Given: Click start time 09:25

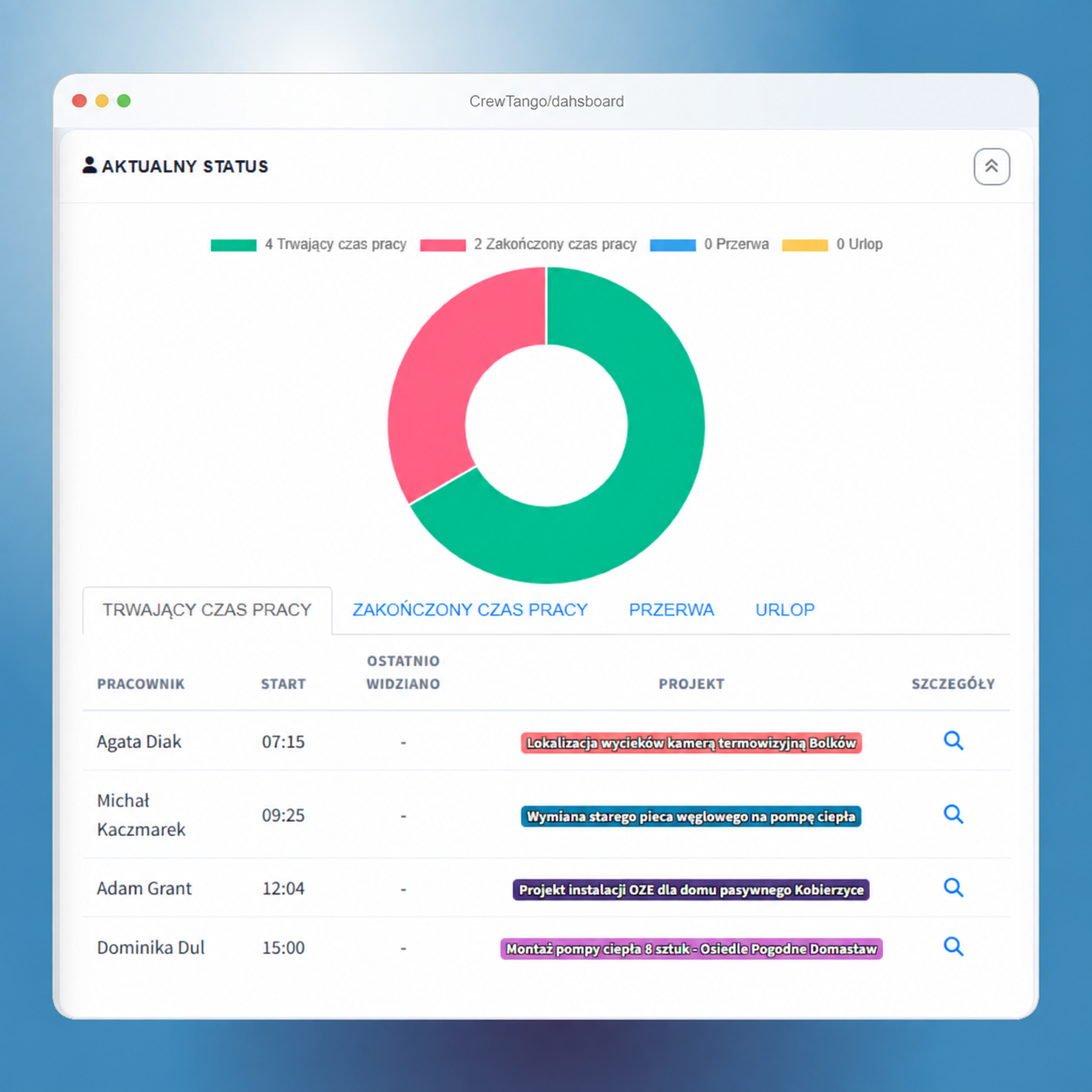Looking at the screenshot, I should click(x=284, y=815).
